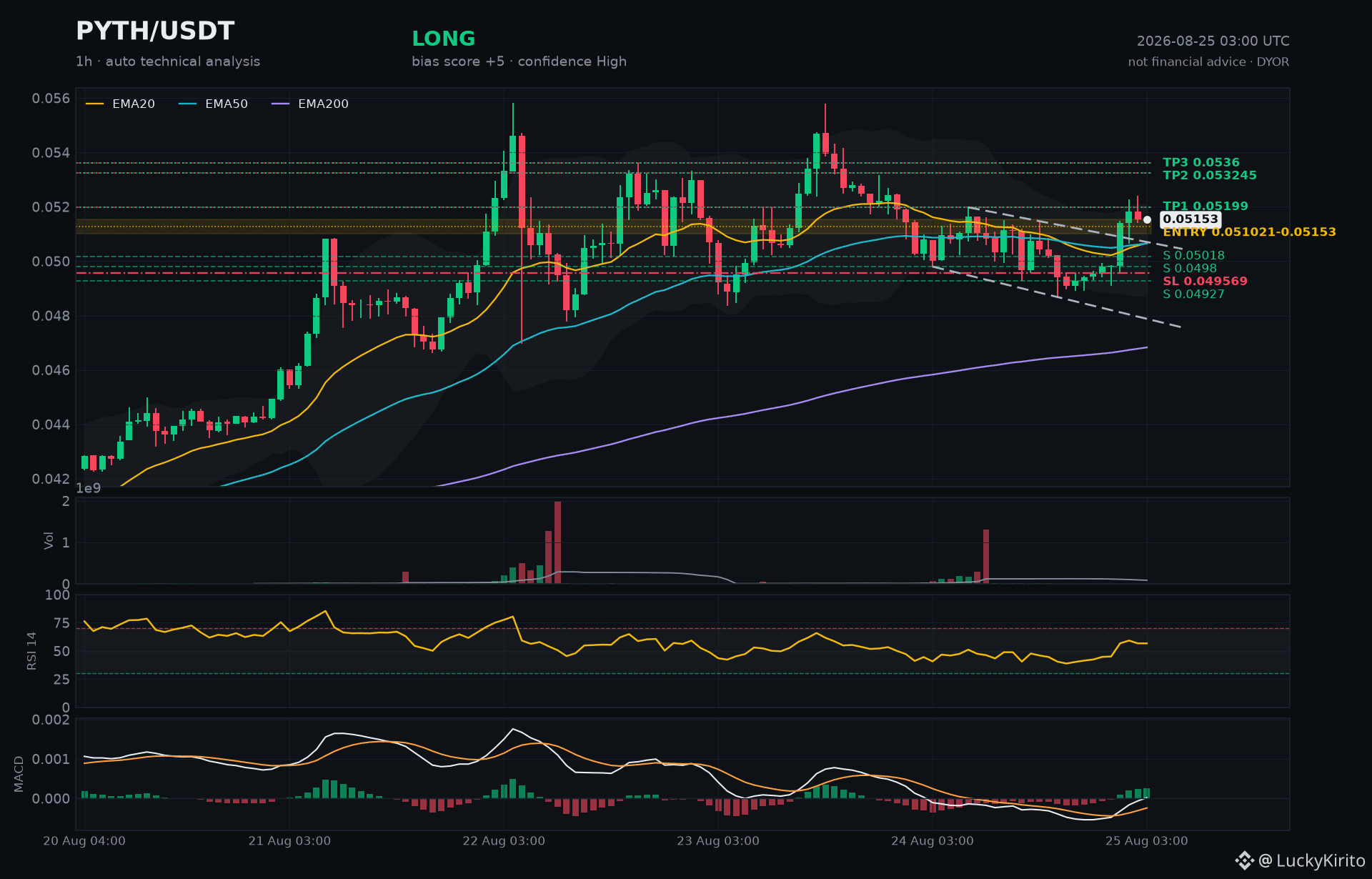
Task: Click the 20 Aug 04:00 time label
Action: (x=84, y=841)
